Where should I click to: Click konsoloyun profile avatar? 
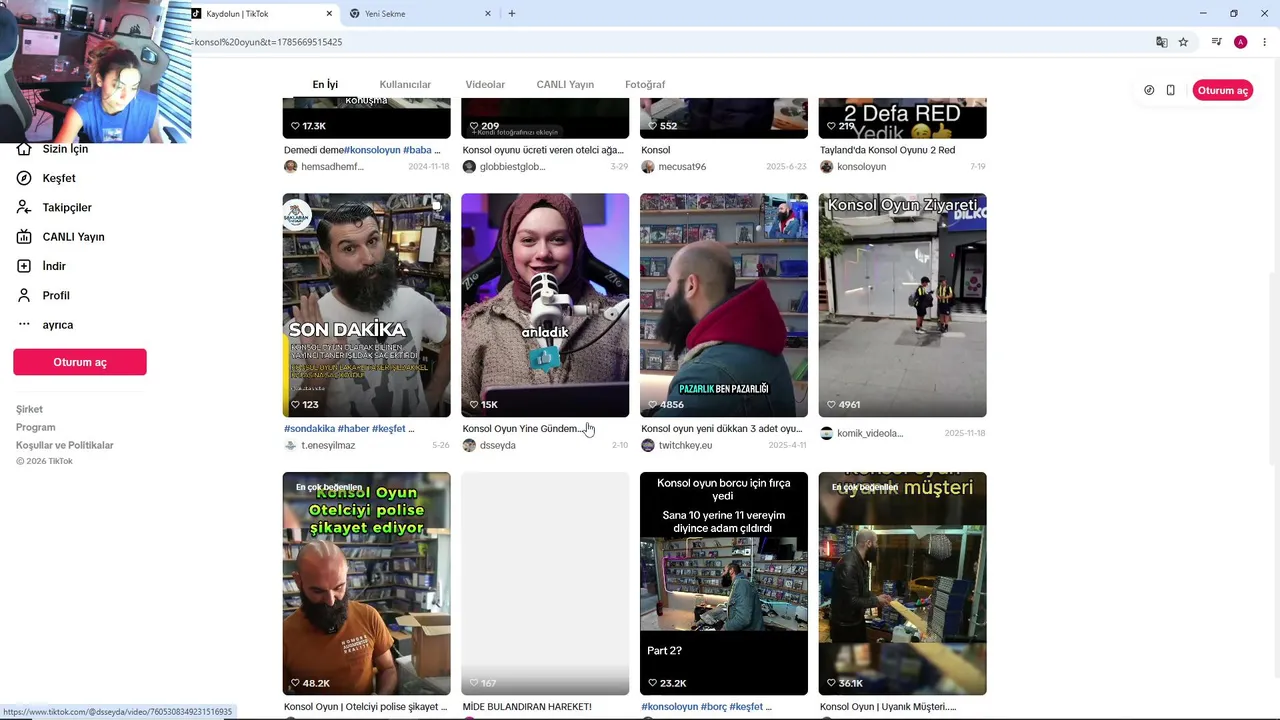click(827, 167)
